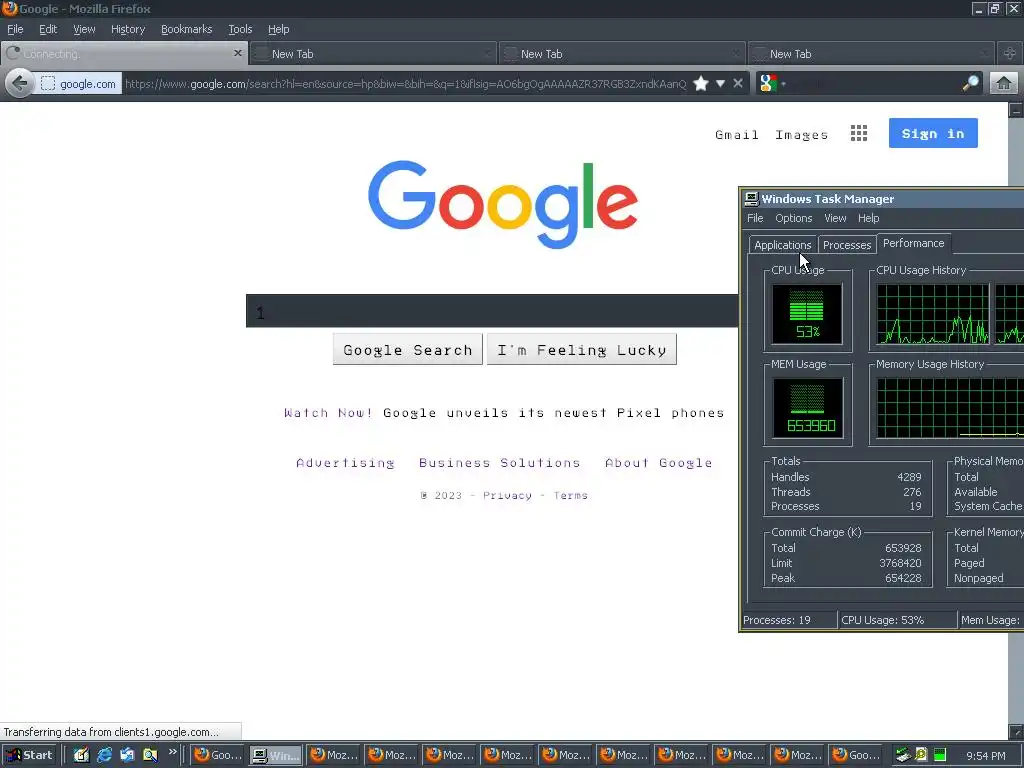Click the Google search input box
The width and height of the screenshot is (1024, 768).
[492, 311]
